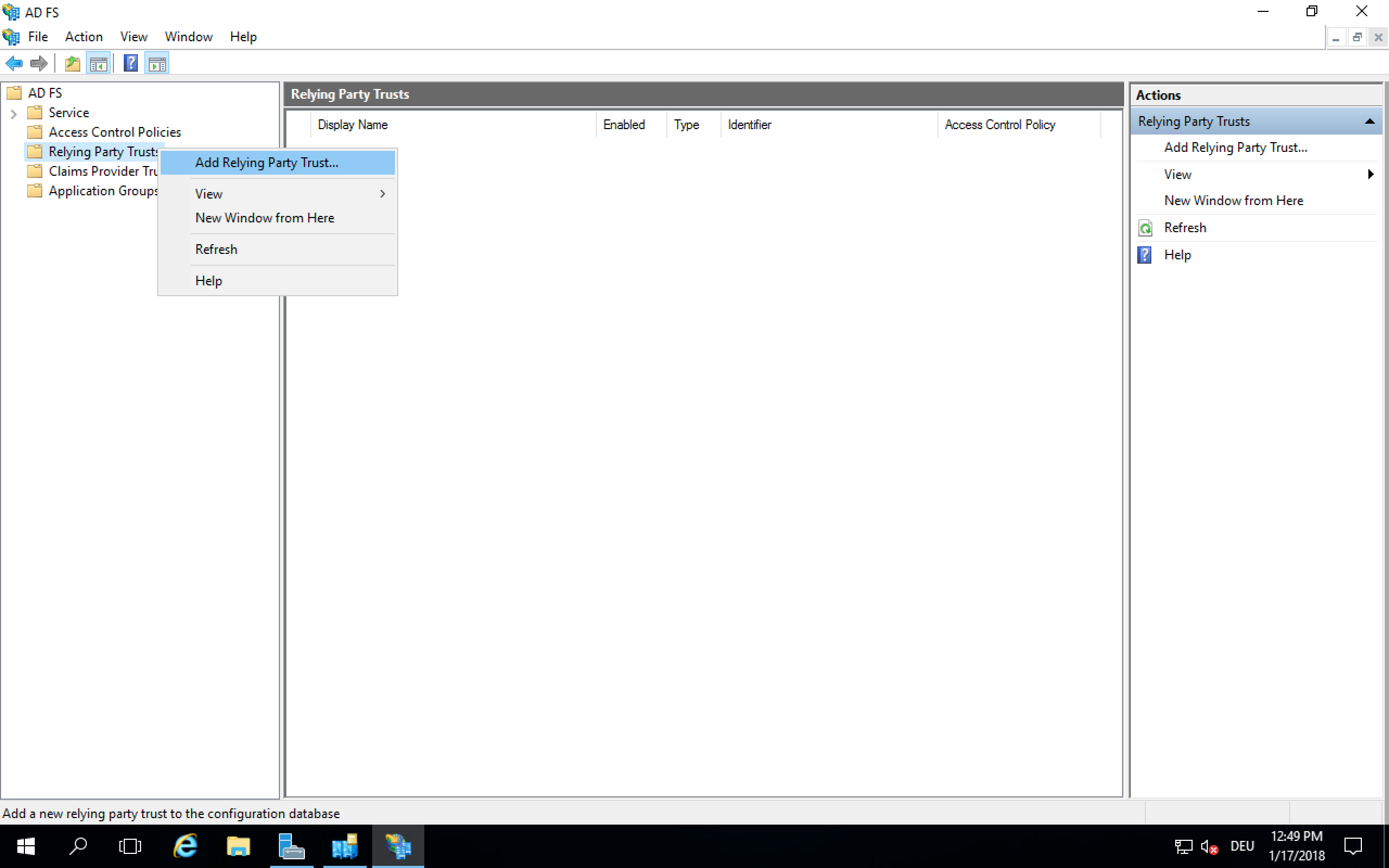Go up one level with the toolbar folder icon
This screenshot has height=868, width=1389.
tap(72, 63)
